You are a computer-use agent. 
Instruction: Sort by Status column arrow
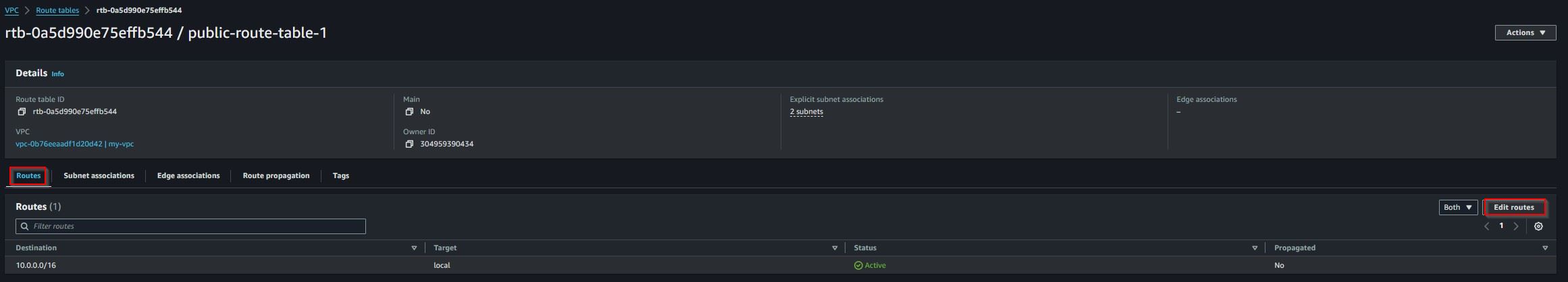pyautogui.click(x=1255, y=248)
